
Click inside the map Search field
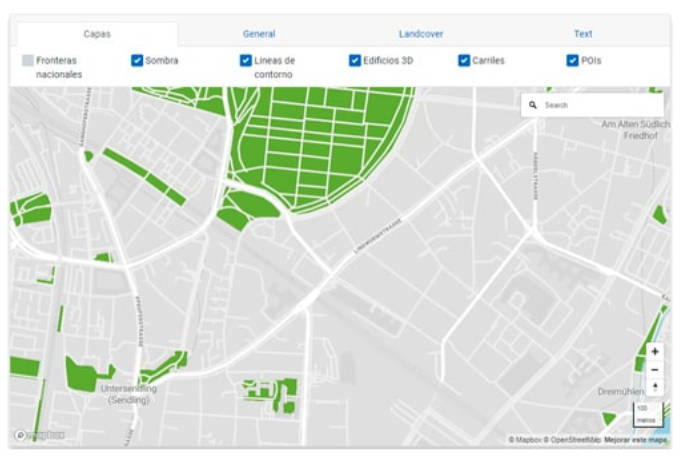(x=600, y=105)
